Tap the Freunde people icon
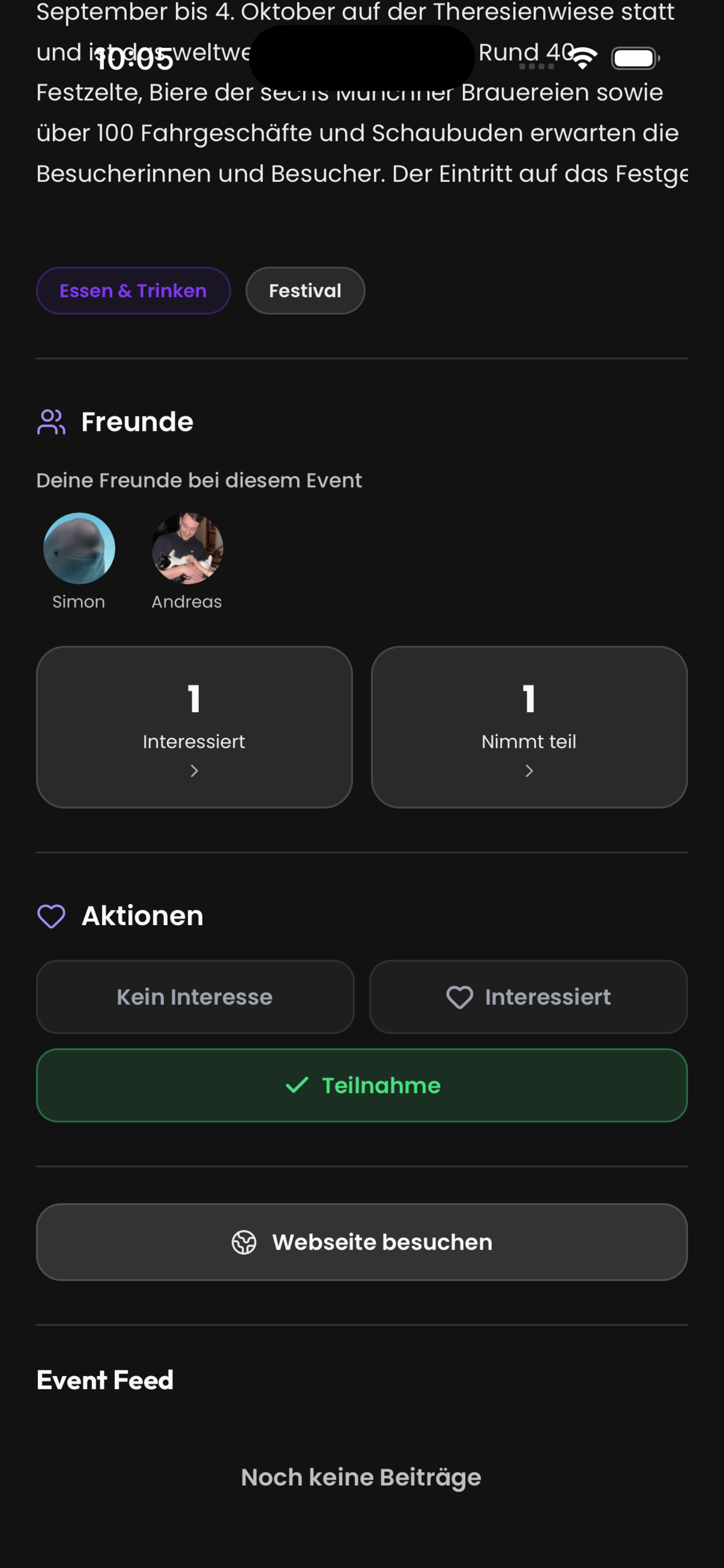The width and height of the screenshot is (724, 1568). pyautogui.click(x=51, y=422)
